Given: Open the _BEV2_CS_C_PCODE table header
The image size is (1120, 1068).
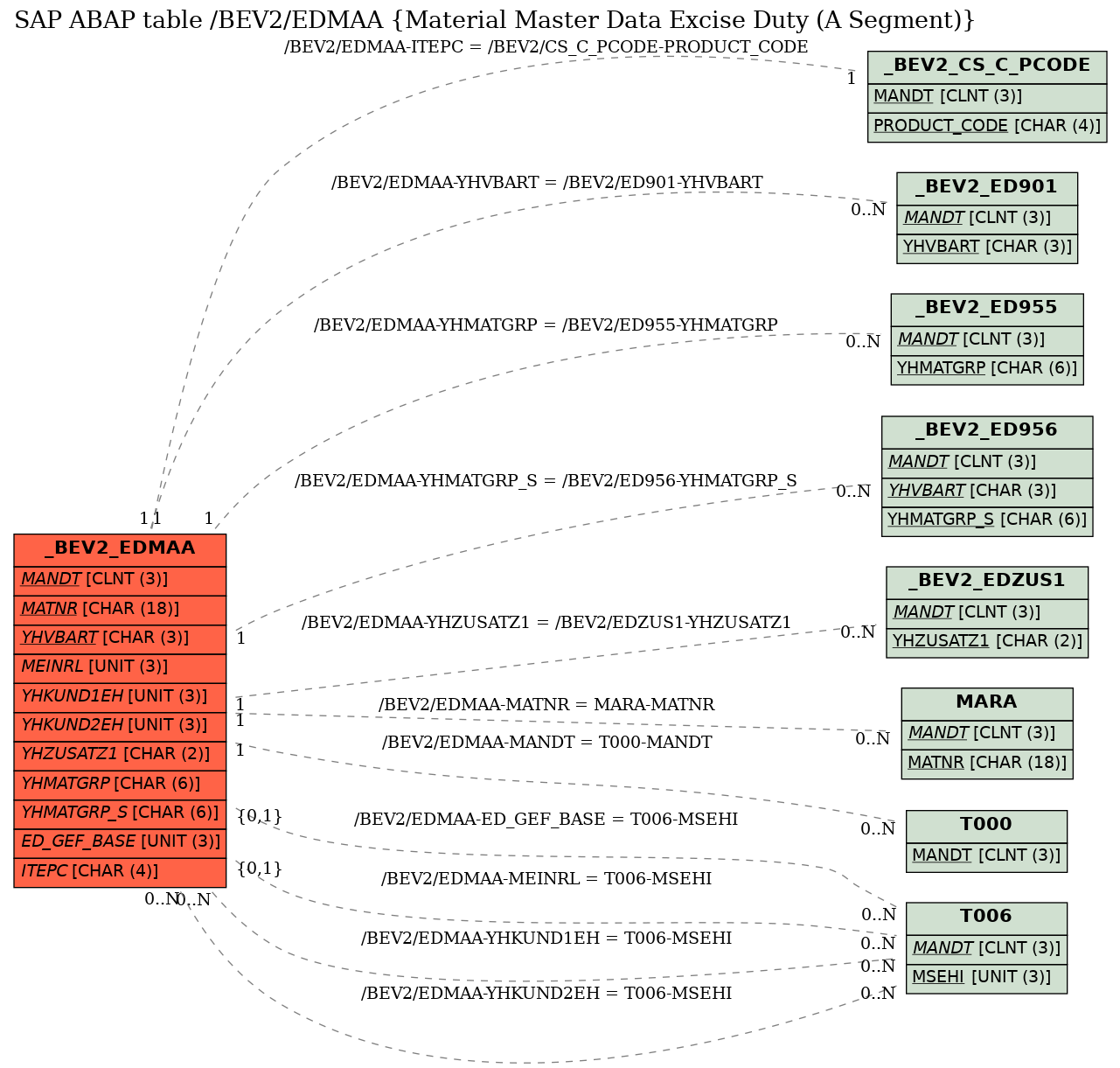Looking at the screenshot, I should pyautogui.click(x=987, y=66).
